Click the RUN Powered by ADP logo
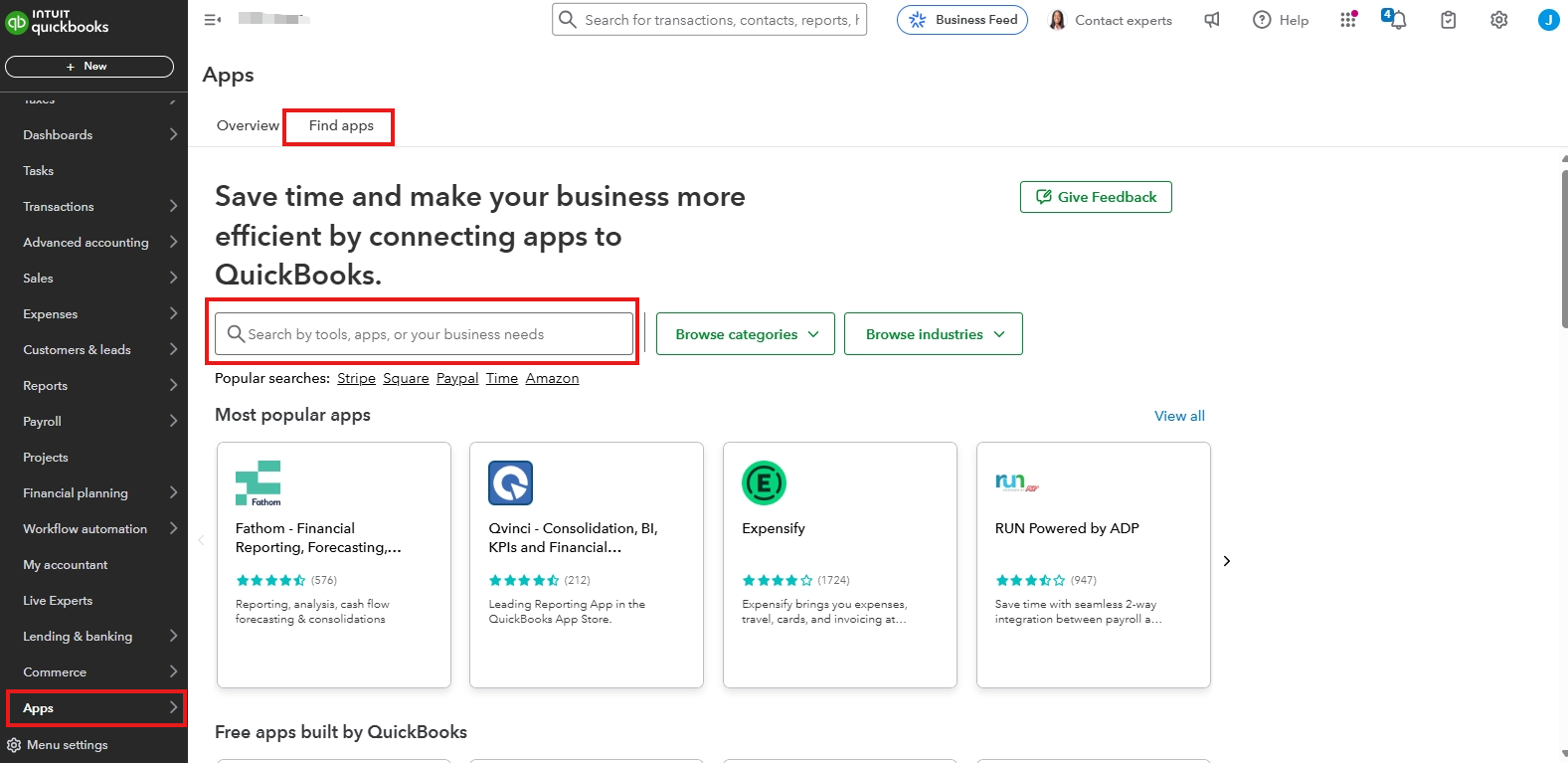This screenshot has height=763, width=1568. [x=1017, y=482]
